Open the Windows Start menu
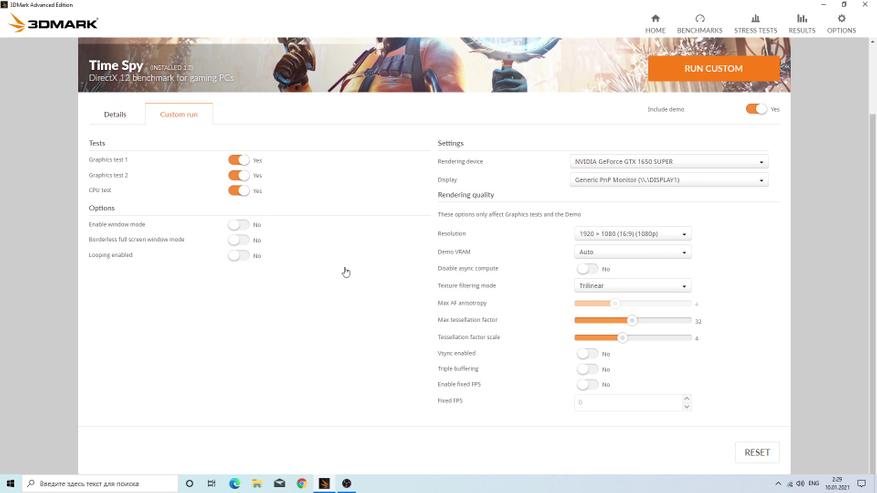Image resolution: width=877 pixels, height=493 pixels. (x=10, y=483)
